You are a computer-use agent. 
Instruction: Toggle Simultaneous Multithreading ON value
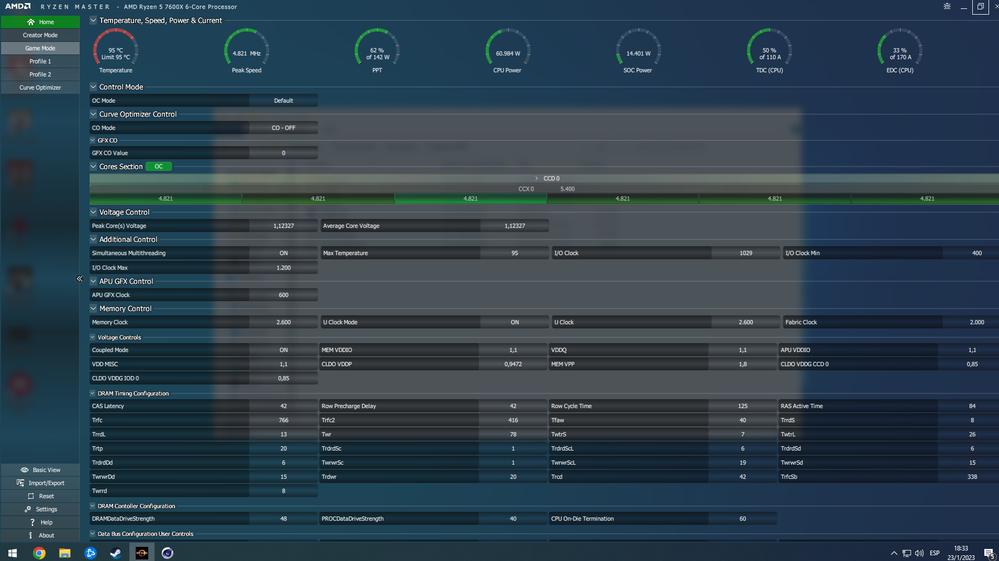[x=284, y=253]
